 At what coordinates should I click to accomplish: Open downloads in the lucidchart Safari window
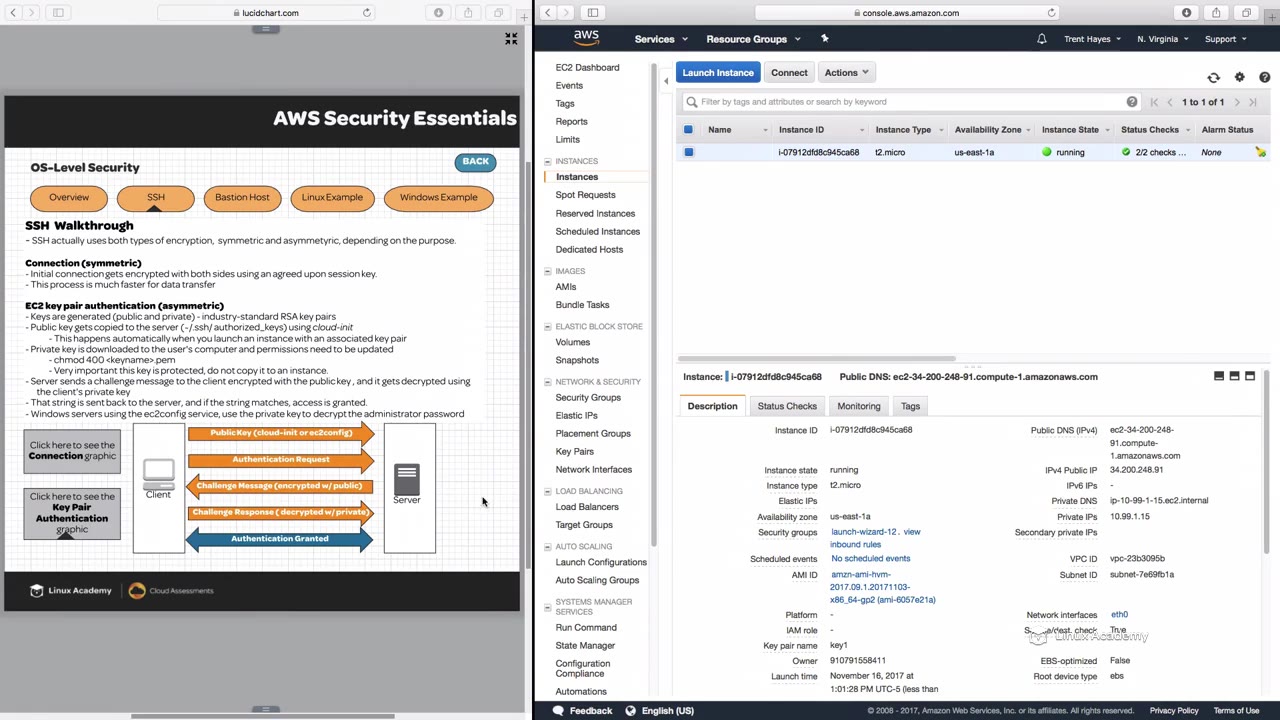pyautogui.click(x=438, y=13)
